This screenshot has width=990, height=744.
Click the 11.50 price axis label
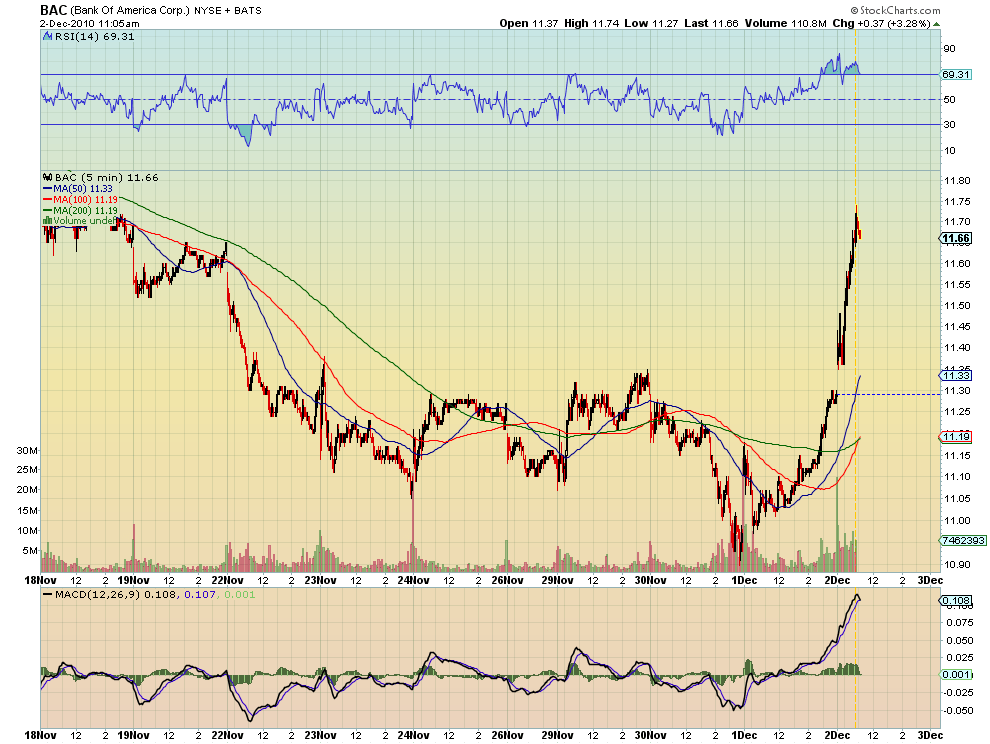click(x=957, y=306)
